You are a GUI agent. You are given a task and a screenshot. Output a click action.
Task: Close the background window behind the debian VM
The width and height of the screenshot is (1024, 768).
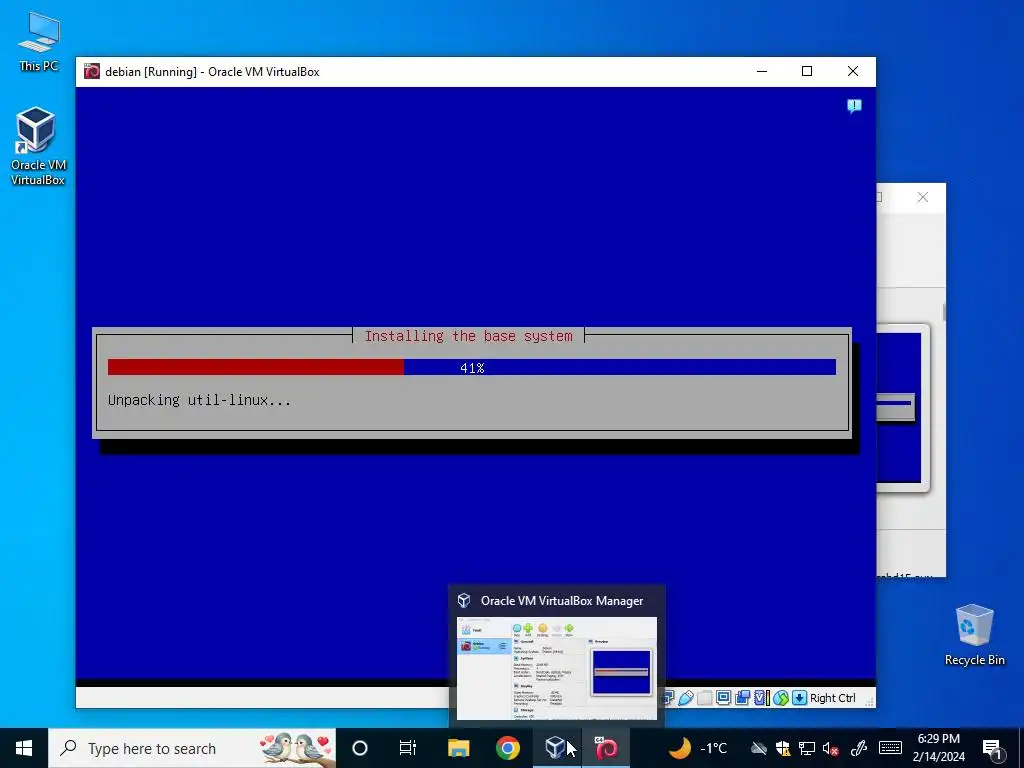pos(922,197)
